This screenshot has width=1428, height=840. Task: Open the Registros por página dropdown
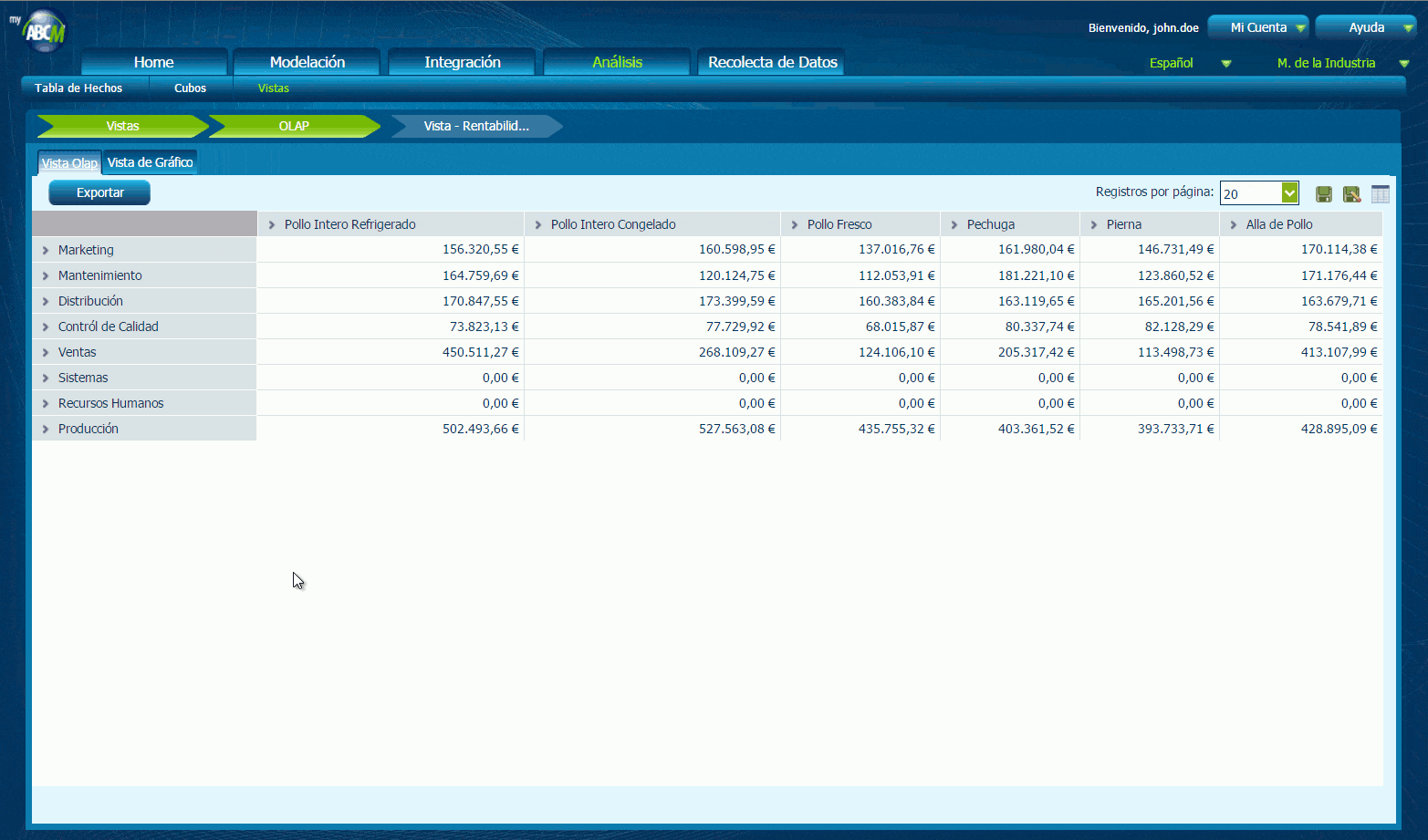[1289, 192]
